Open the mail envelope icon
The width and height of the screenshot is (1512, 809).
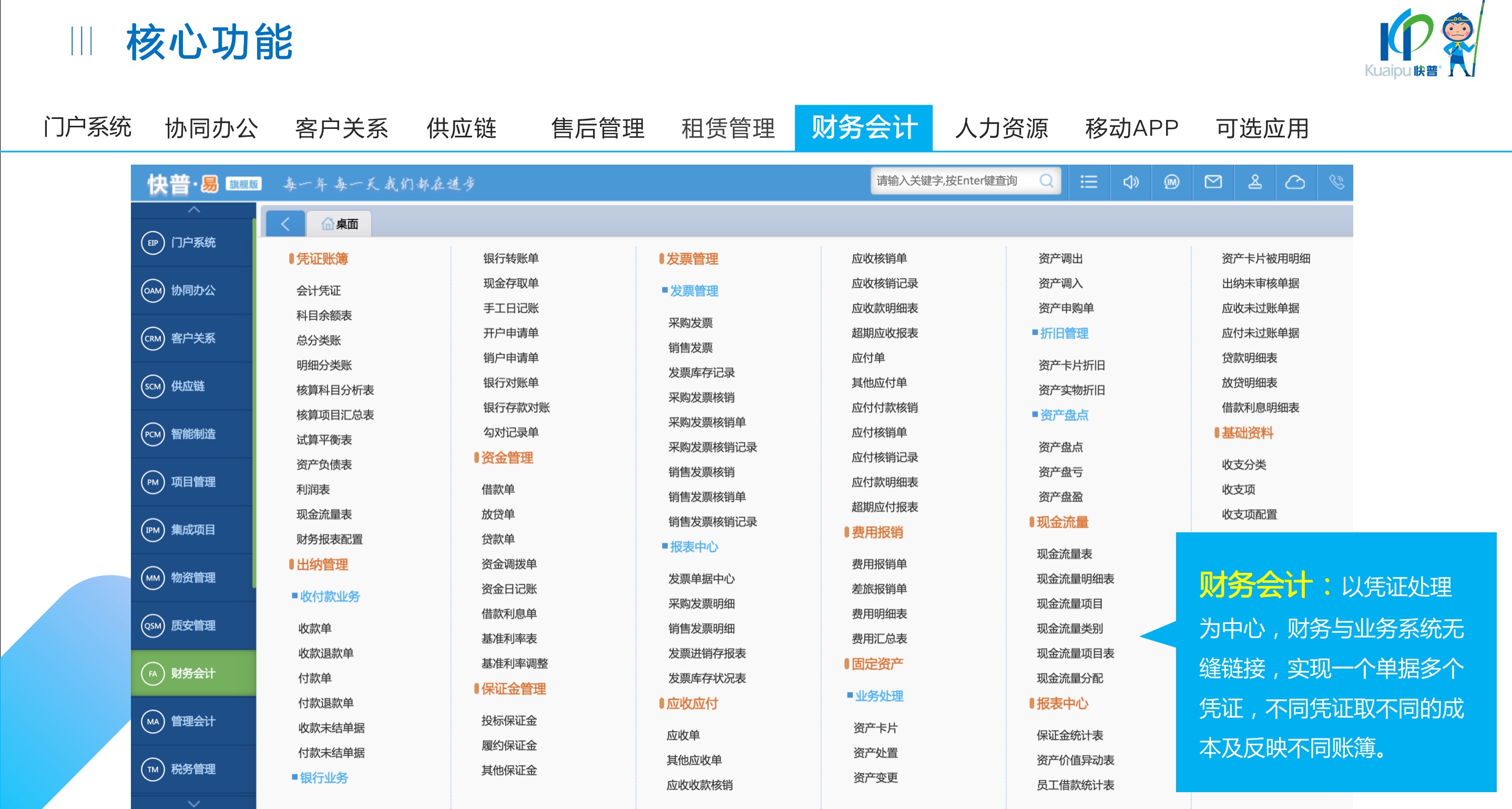[x=1213, y=182]
